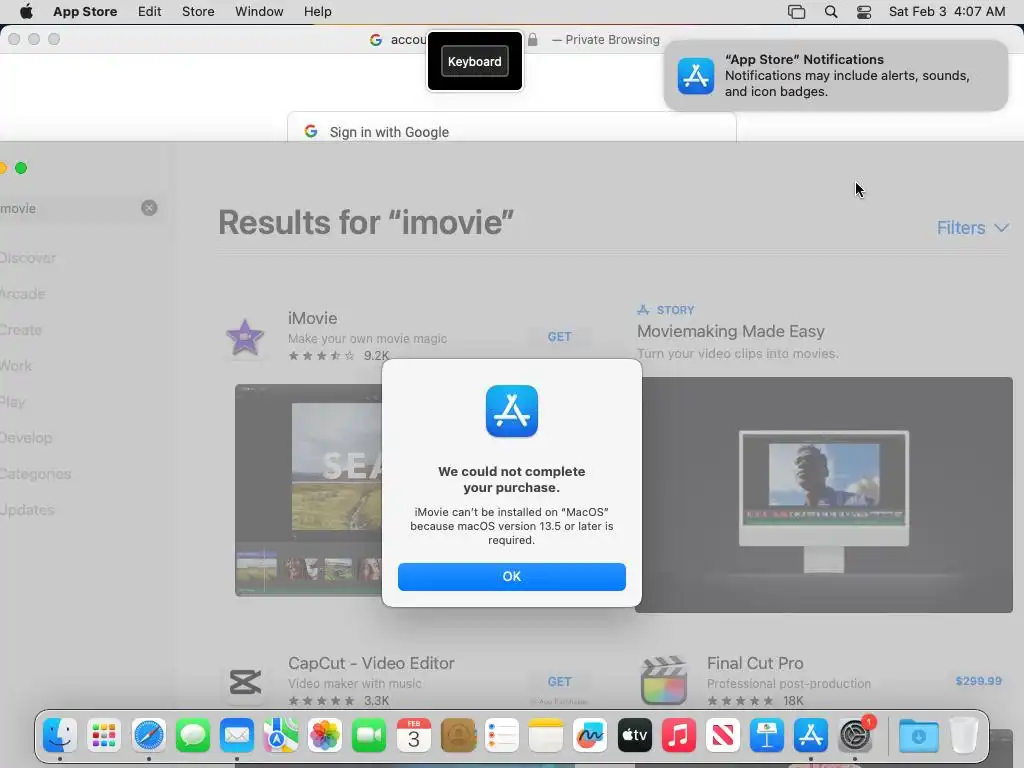This screenshot has height=768, width=1024.
Task: Click the iMovie star app icon
Action: pyautogui.click(x=245, y=337)
